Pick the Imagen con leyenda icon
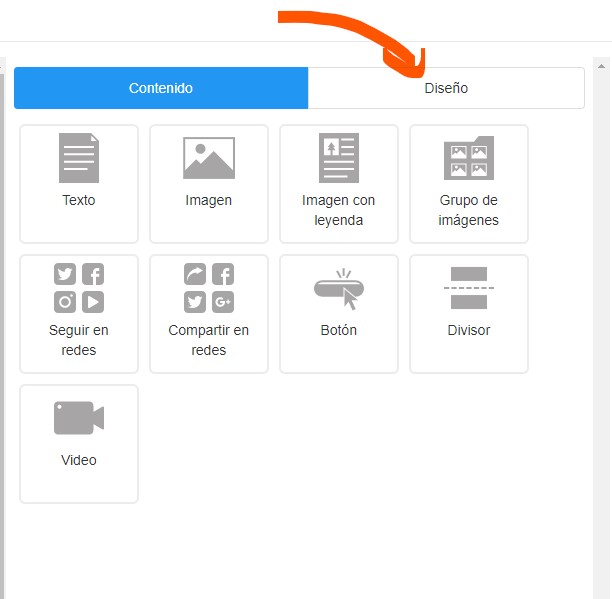This screenshot has height=599, width=612. tap(339, 158)
